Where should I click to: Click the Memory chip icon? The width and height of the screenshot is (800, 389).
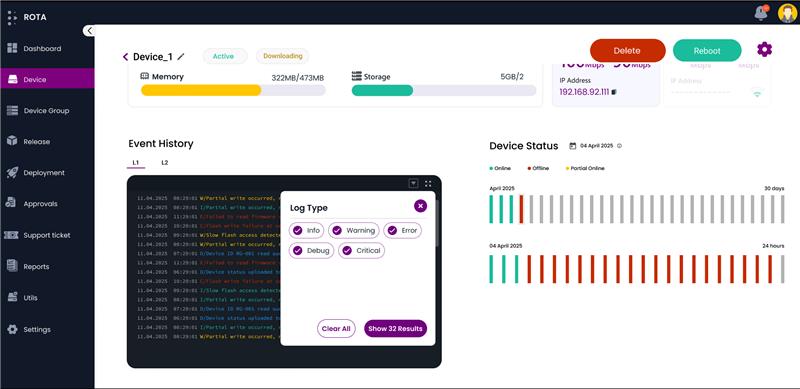coord(145,76)
